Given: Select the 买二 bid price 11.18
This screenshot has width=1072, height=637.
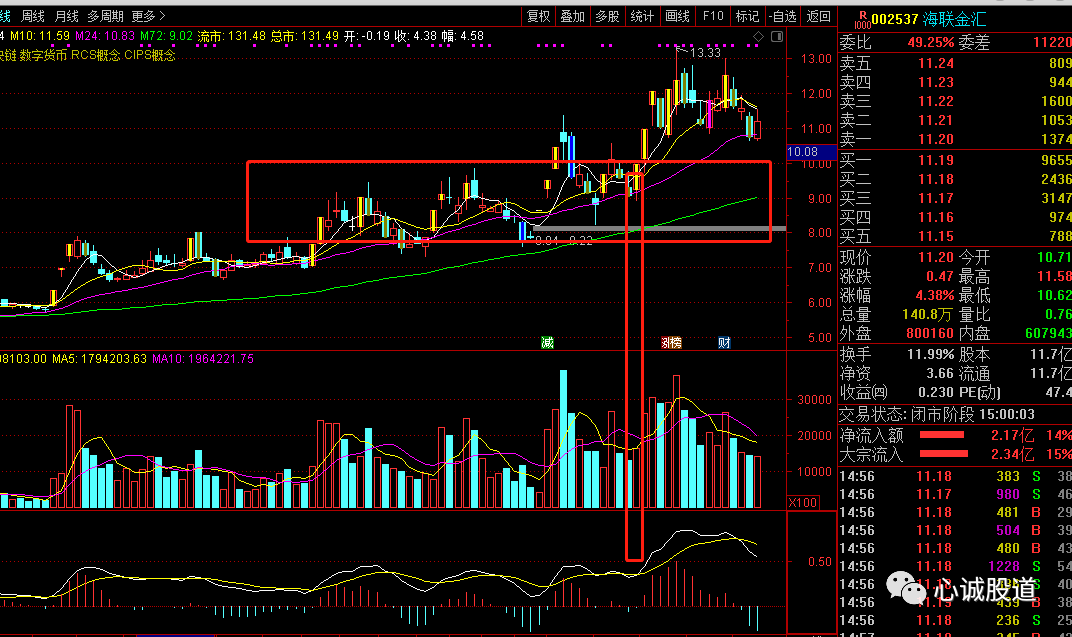Looking at the screenshot, I should tap(935, 180).
